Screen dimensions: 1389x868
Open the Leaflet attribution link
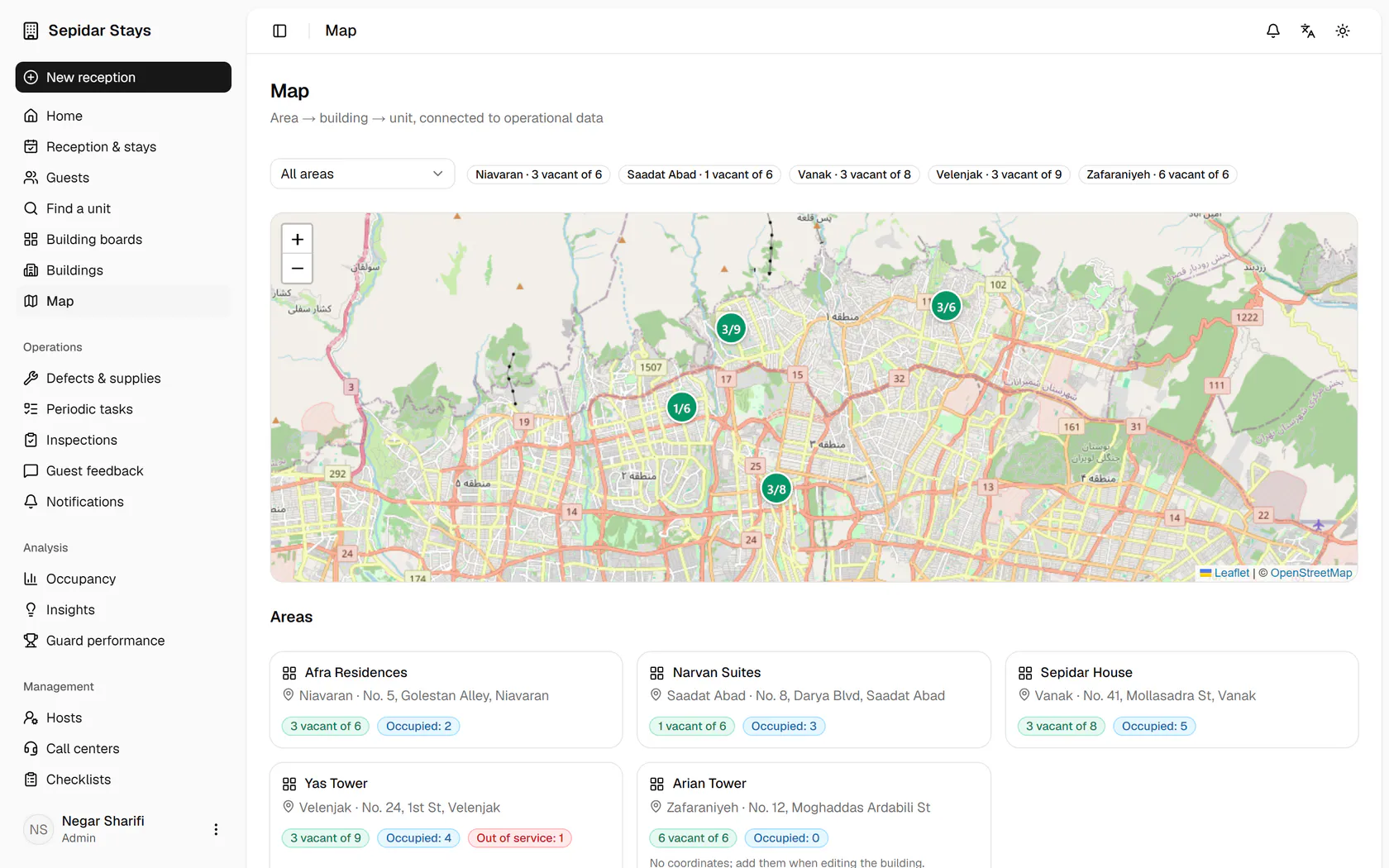[1224, 573]
